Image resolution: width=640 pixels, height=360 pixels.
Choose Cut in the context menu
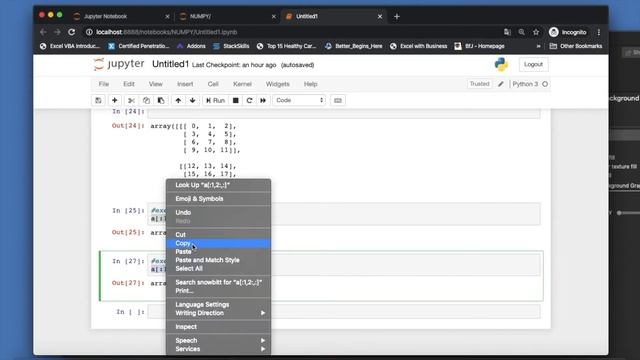coord(218,235)
